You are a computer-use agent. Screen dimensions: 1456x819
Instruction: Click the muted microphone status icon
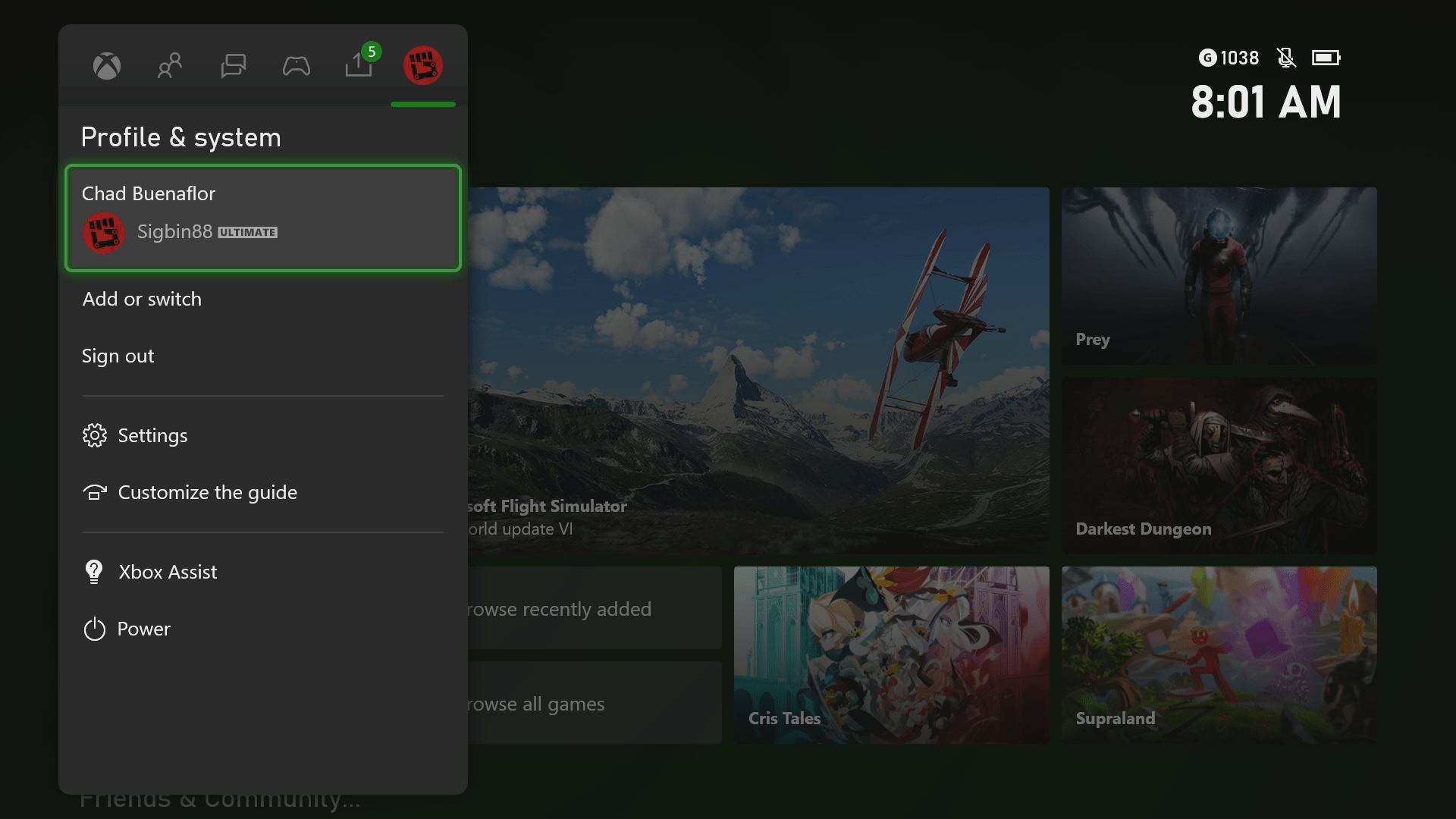coord(1286,58)
